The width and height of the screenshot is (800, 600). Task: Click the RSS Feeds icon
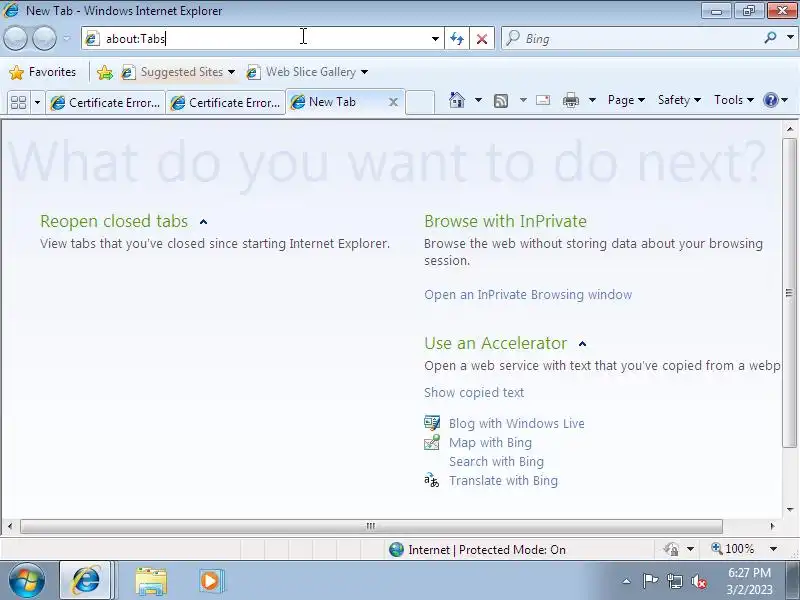[501, 101]
